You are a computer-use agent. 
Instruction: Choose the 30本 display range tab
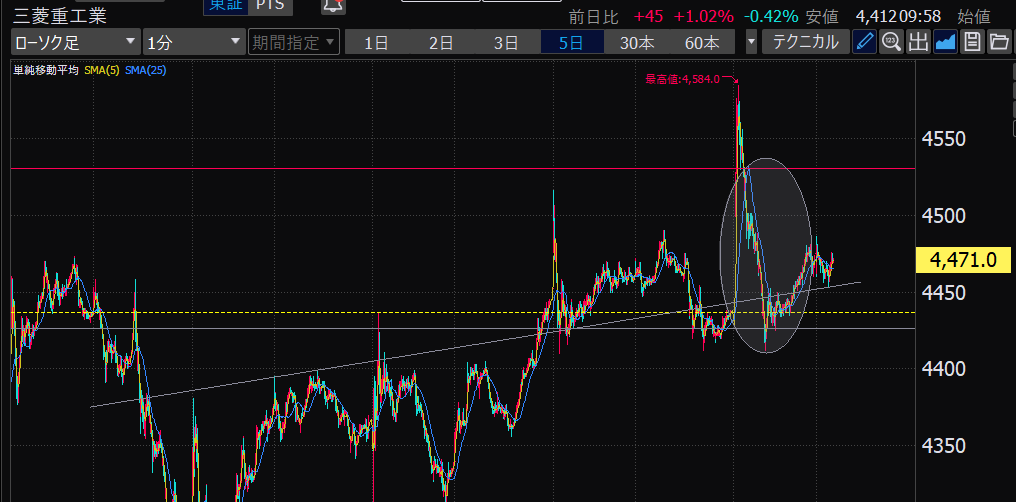pos(637,42)
